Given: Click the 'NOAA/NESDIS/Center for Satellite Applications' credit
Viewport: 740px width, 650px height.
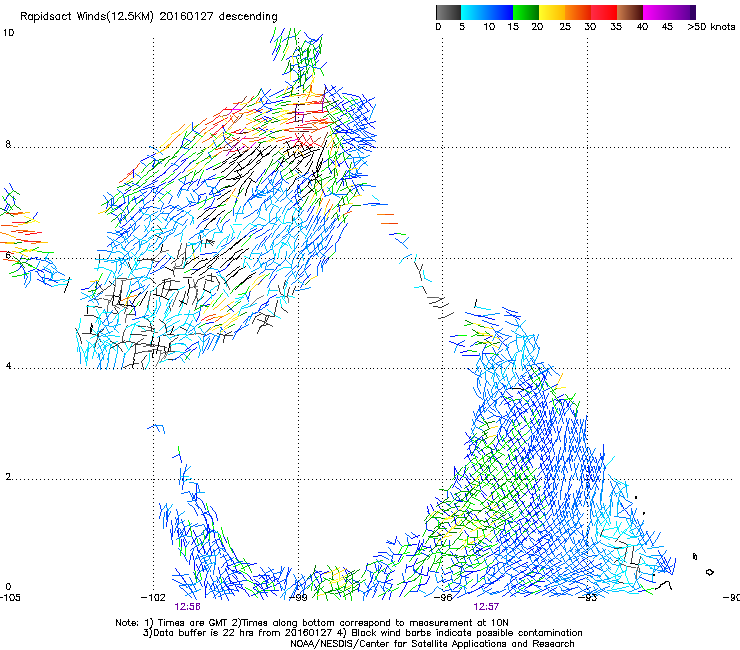Looking at the screenshot, I should 432,644.
